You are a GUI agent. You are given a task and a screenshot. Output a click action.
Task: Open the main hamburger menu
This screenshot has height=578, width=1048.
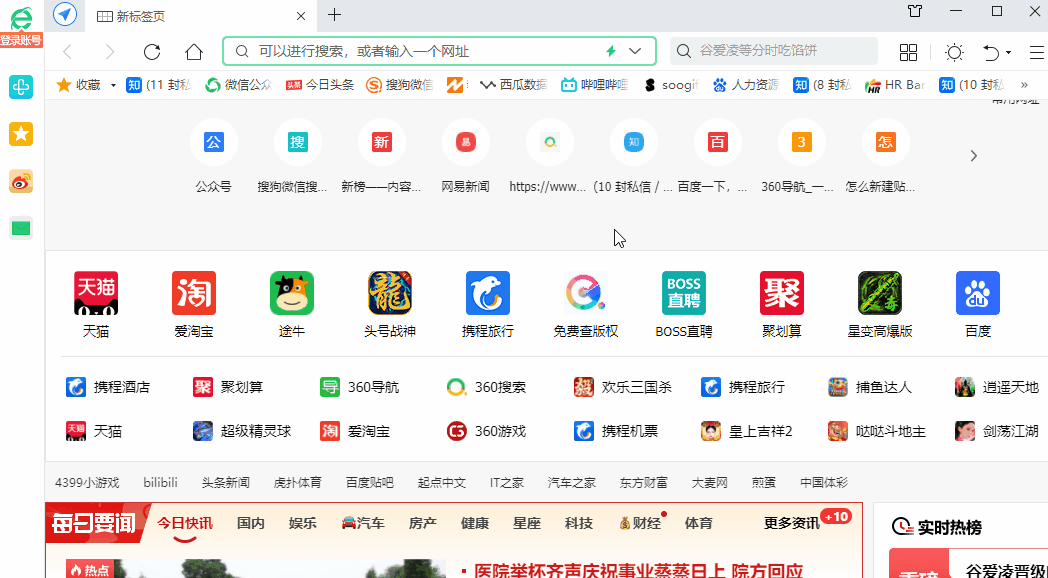click(x=1037, y=52)
